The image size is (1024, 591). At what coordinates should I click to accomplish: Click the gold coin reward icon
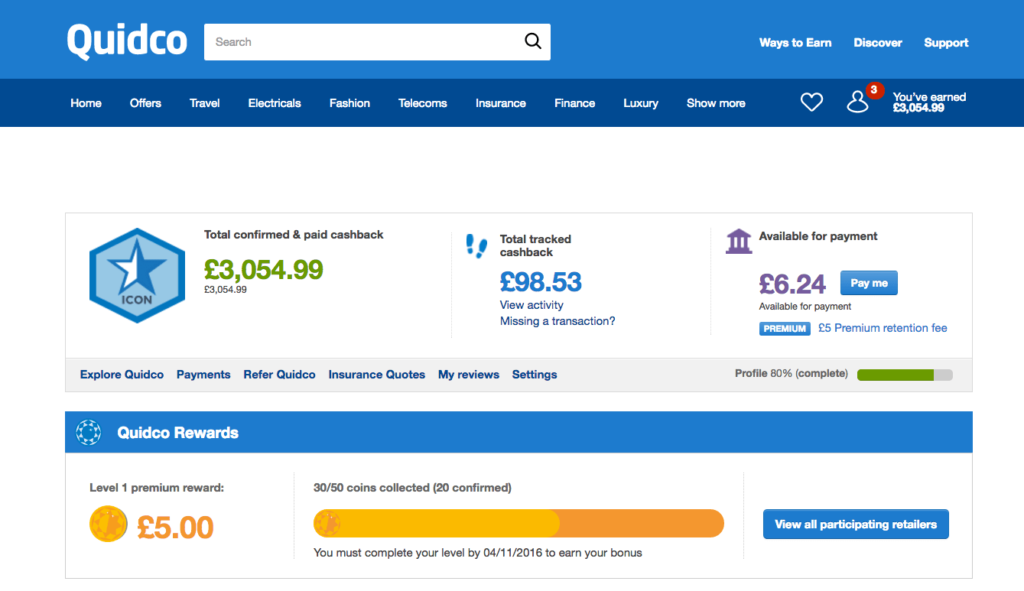coord(108,524)
